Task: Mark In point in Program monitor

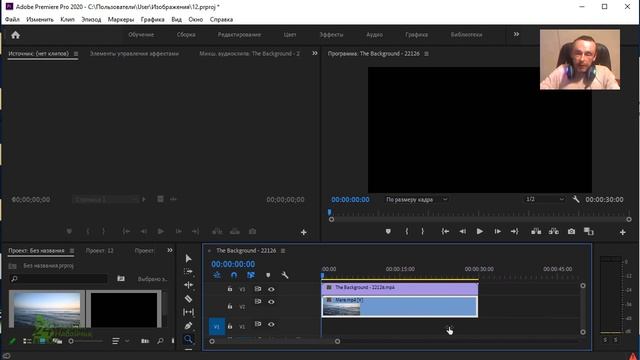Action: click(x=407, y=231)
